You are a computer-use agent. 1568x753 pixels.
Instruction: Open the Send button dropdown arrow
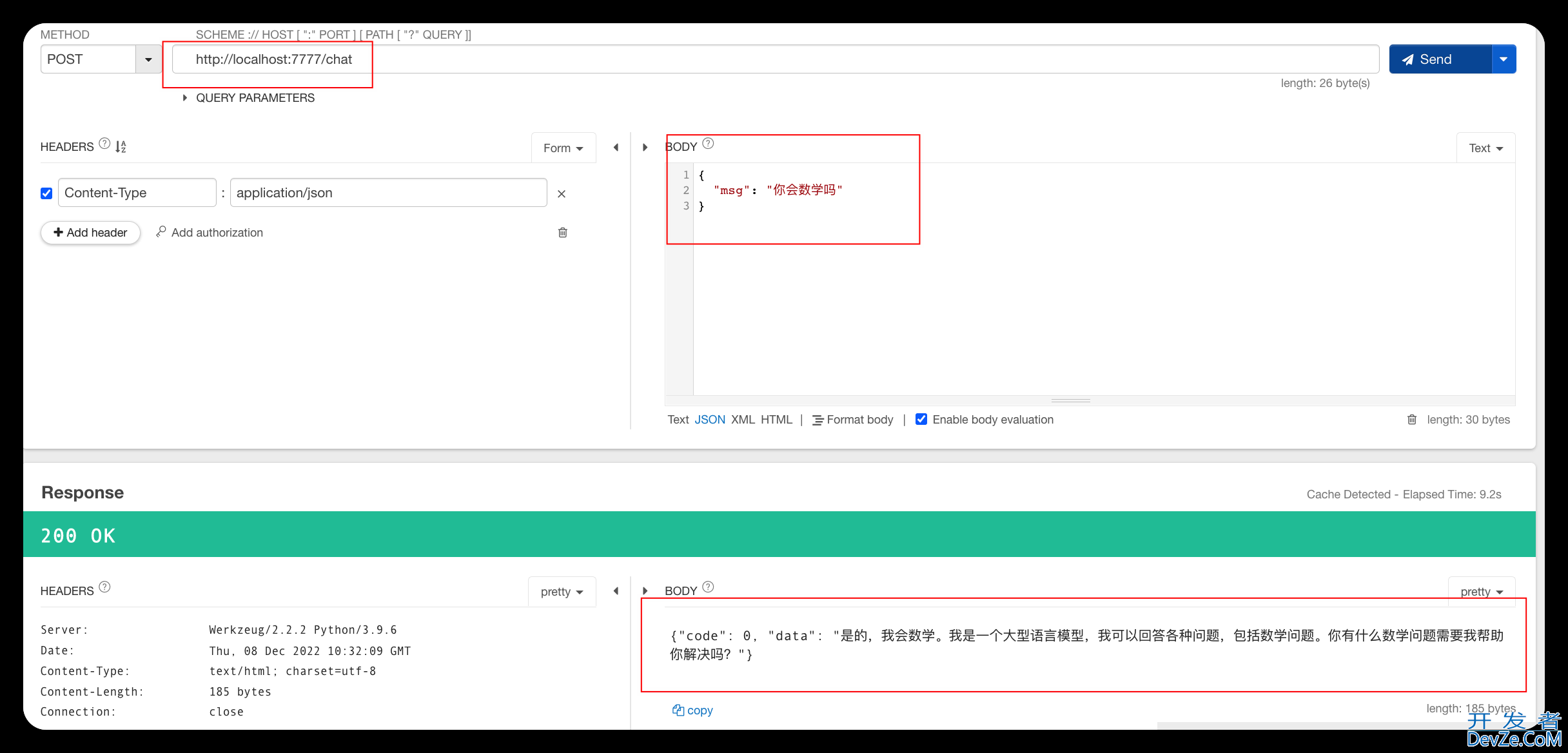tap(1504, 59)
